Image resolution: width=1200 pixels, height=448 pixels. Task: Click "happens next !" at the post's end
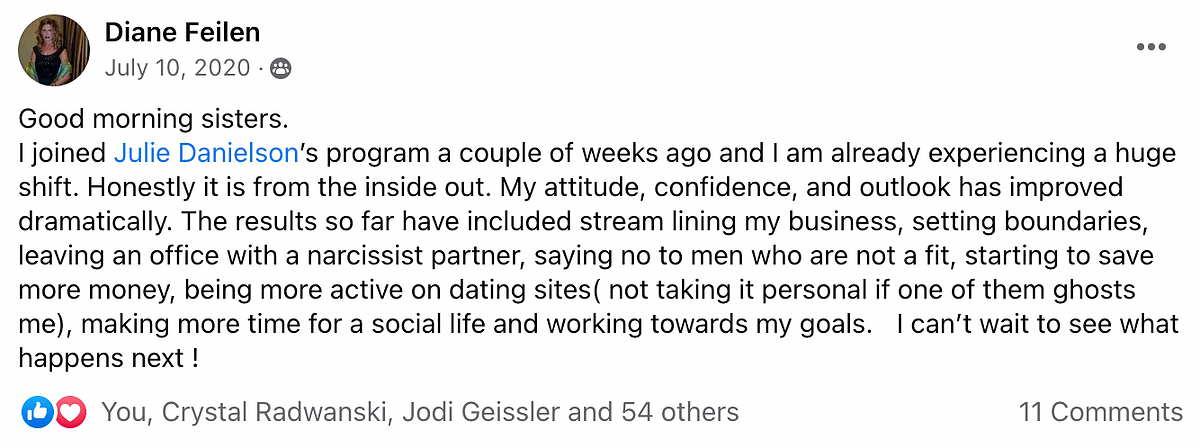pos(109,358)
